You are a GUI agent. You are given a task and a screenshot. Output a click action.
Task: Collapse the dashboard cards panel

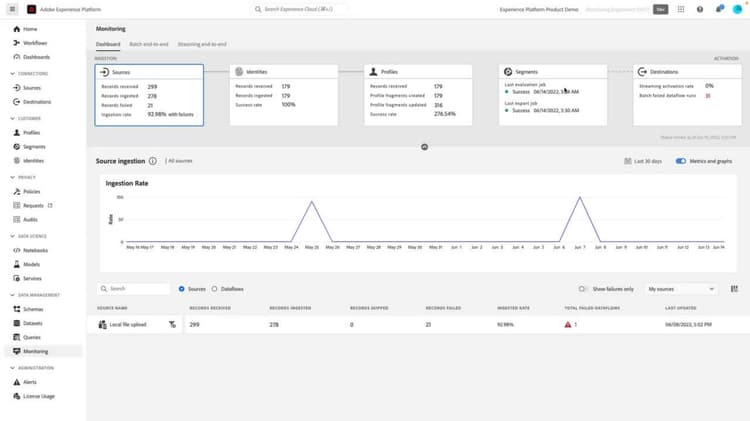pyautogui.click(x=424, y=147)
